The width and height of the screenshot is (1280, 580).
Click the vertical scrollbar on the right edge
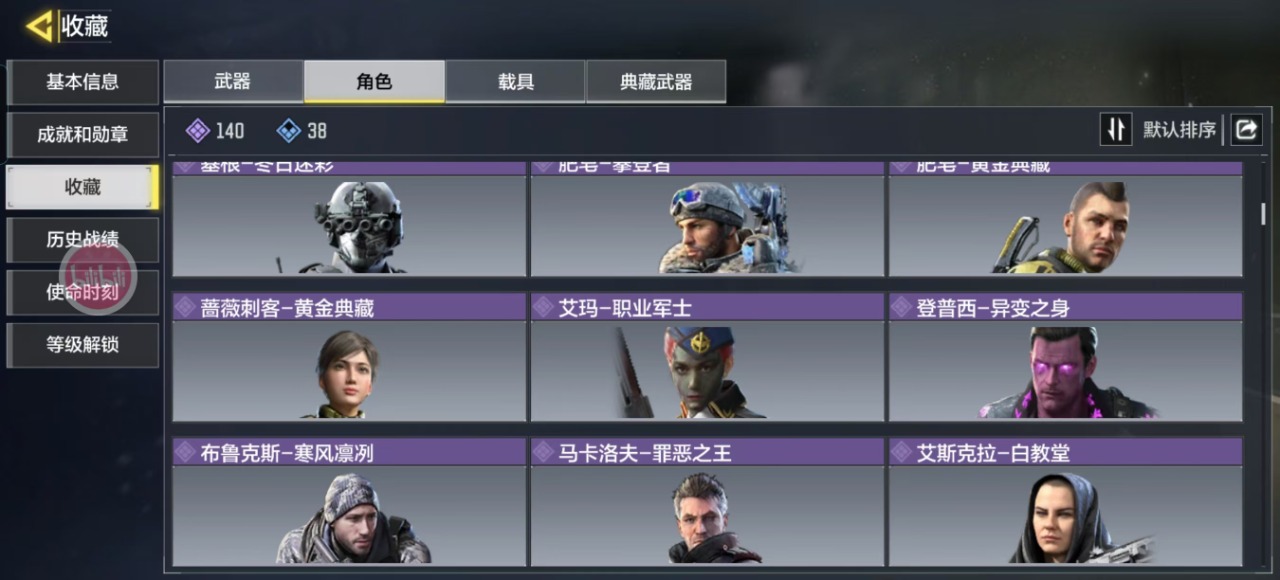click(1263, 213)
